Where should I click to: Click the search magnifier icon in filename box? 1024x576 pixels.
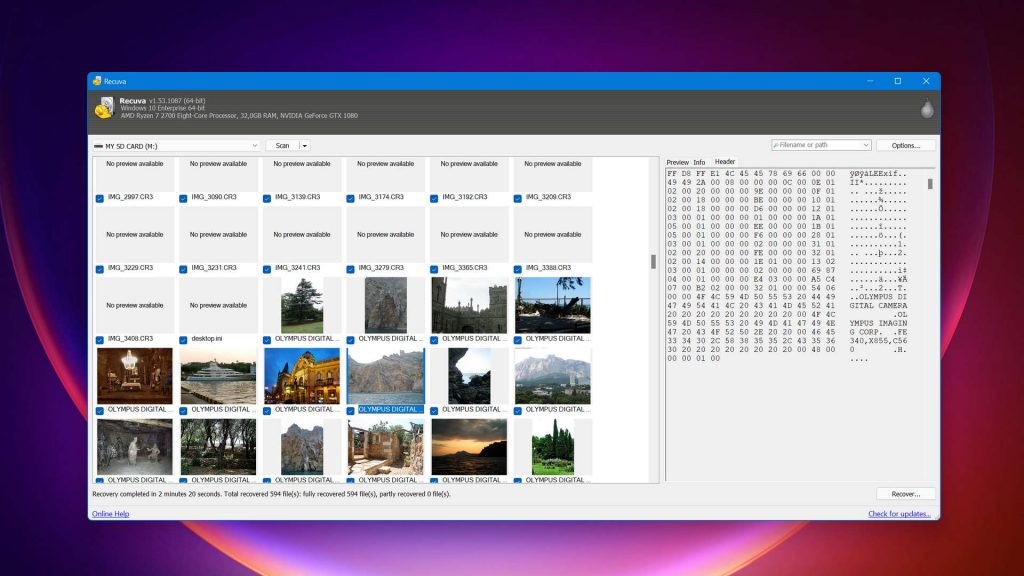(777, 146)
